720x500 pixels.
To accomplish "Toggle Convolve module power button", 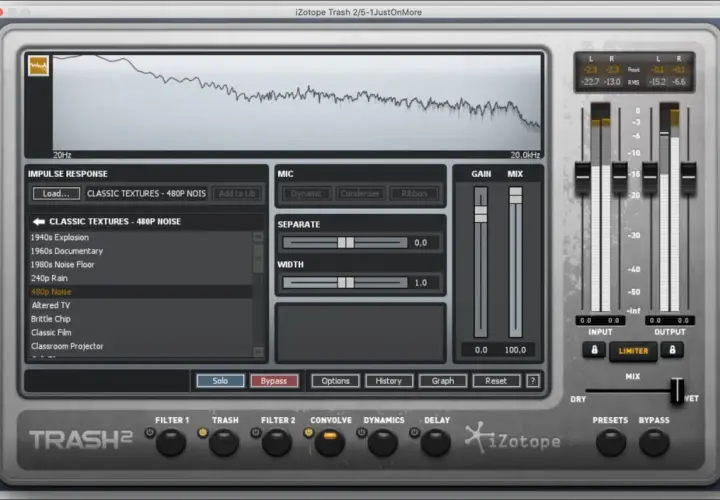I will tap(309, 433).
